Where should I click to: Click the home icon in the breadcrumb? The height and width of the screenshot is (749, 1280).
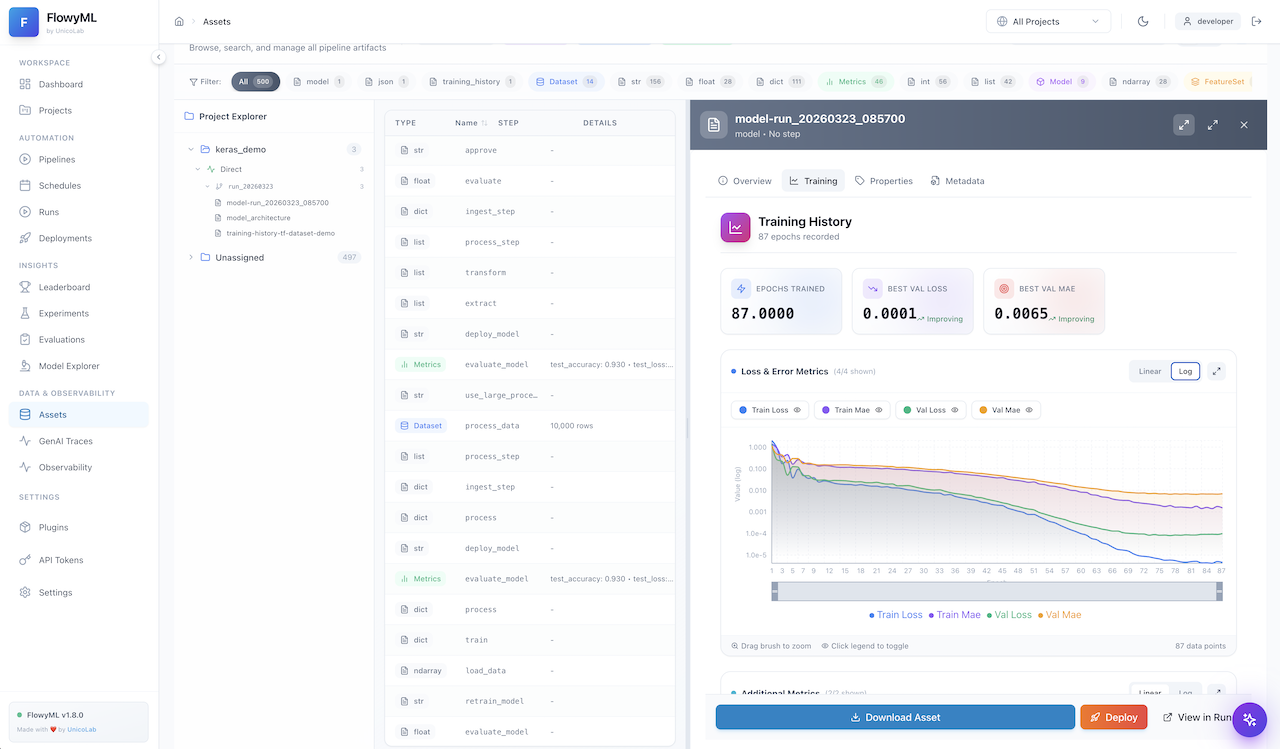coord(179,21)
